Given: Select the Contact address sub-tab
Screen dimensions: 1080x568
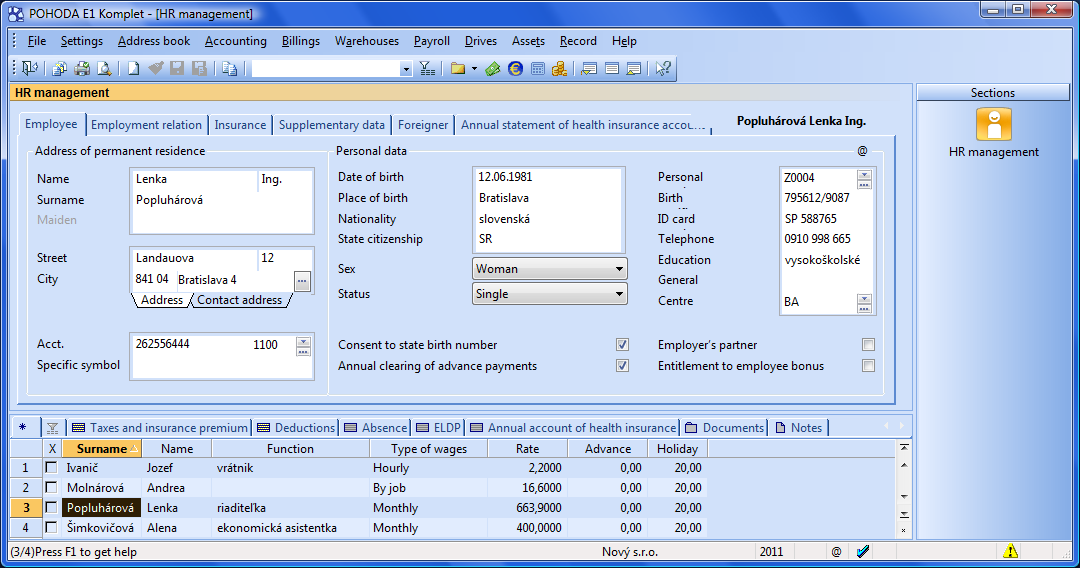Looking at the screenshot, I should coord(240,300).
